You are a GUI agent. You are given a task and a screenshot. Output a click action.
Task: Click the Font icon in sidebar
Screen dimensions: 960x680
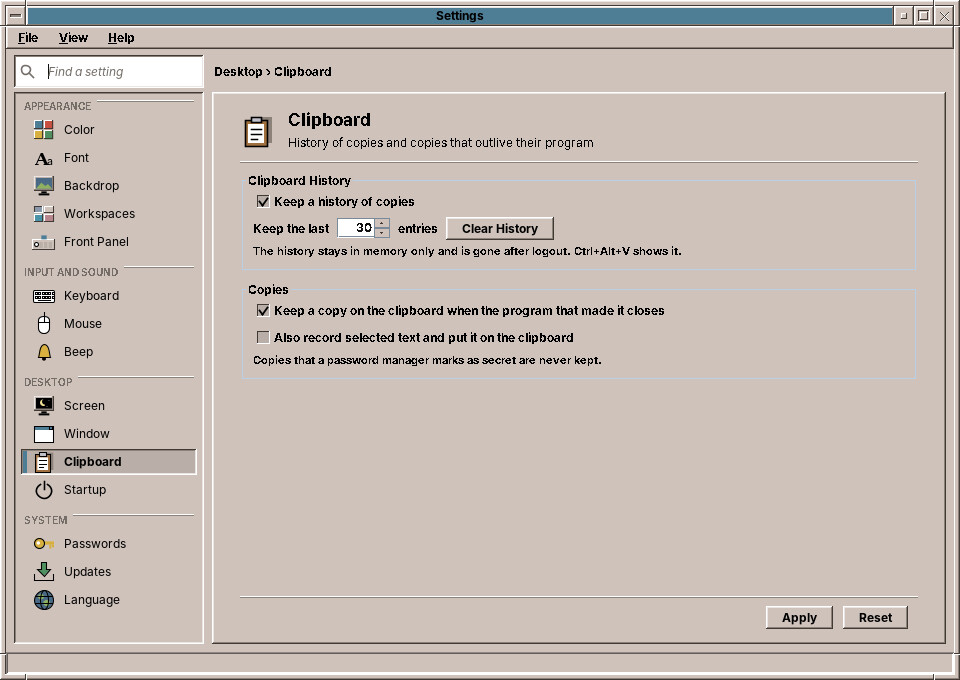pos(43,158)
